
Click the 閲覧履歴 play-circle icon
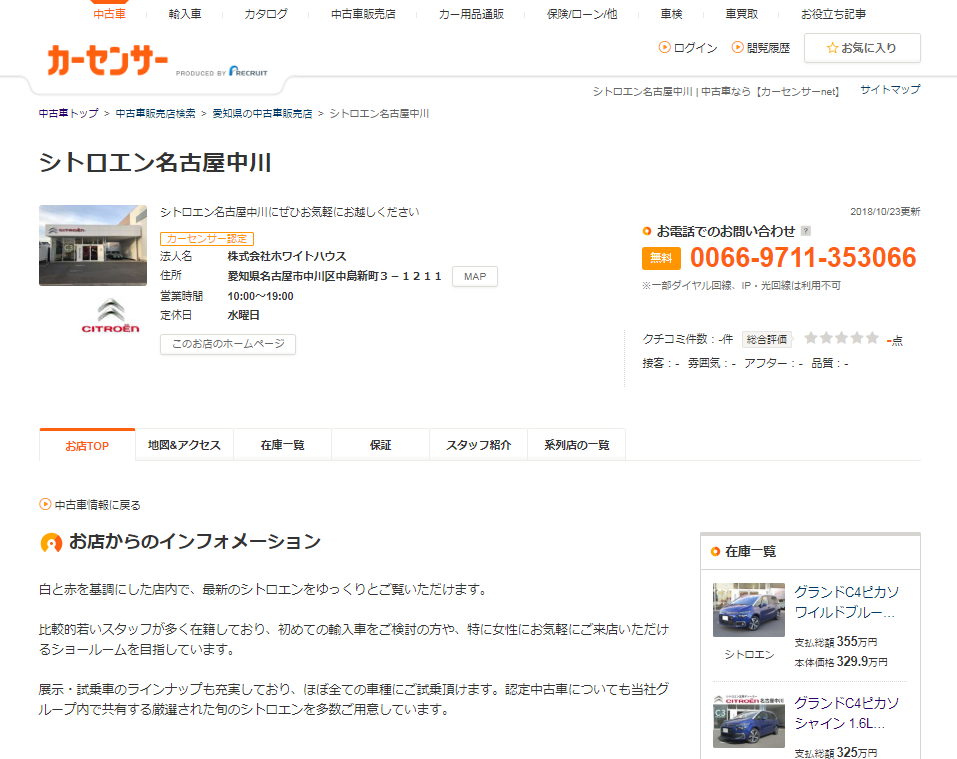[737, 47]
